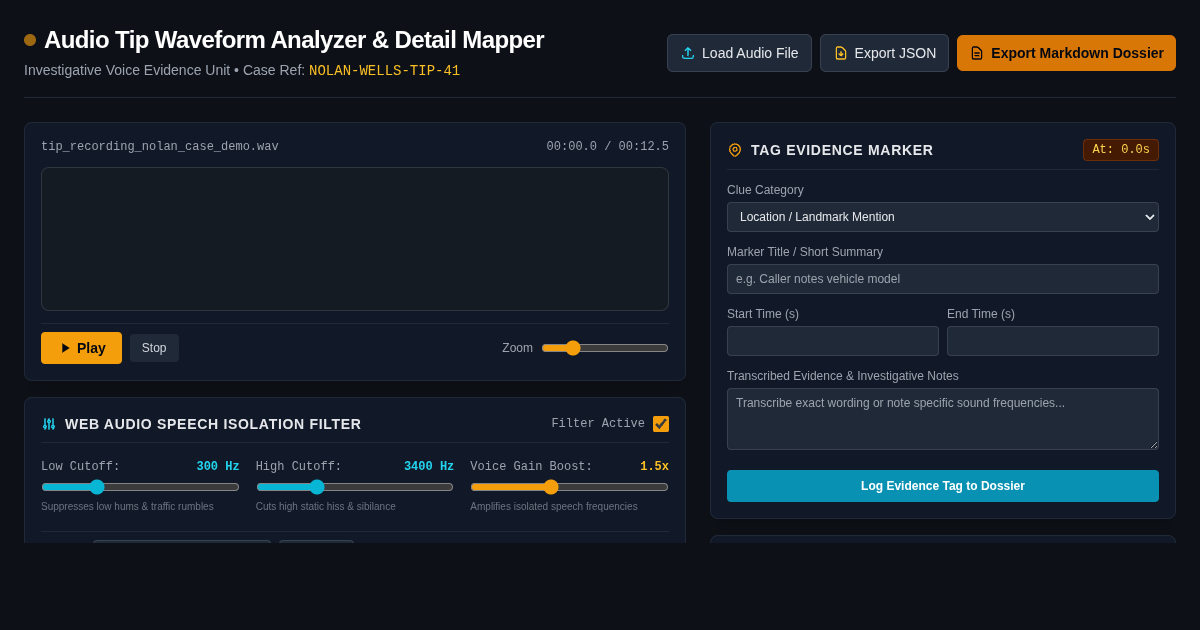The height and width of the screenshot is (630, 1200).
Task: Click the 00:00.0 / 00:12.5 time readout
Action: (x=608, y=147)
